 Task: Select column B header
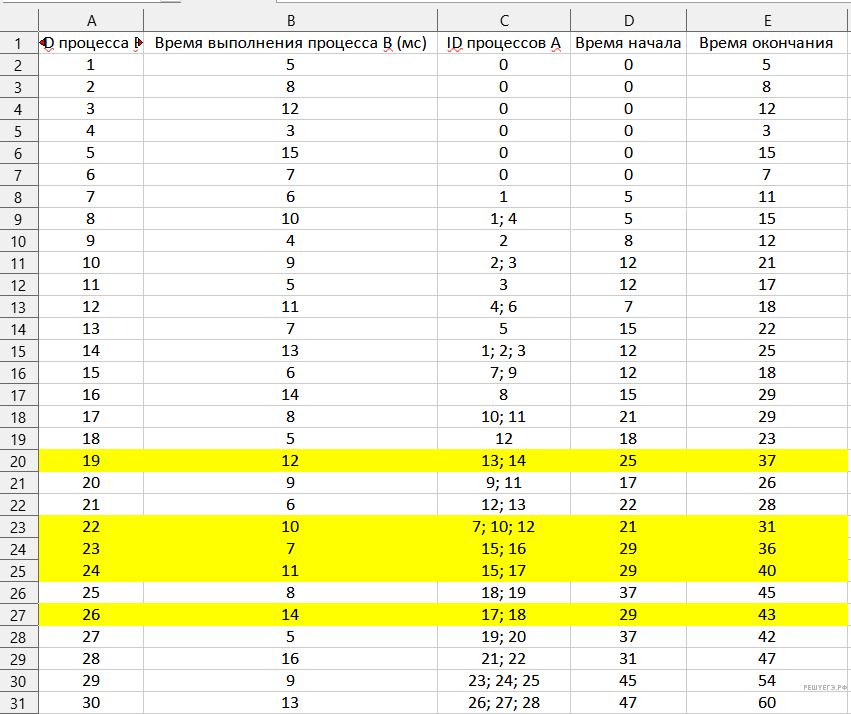click(x=290, y=20)
